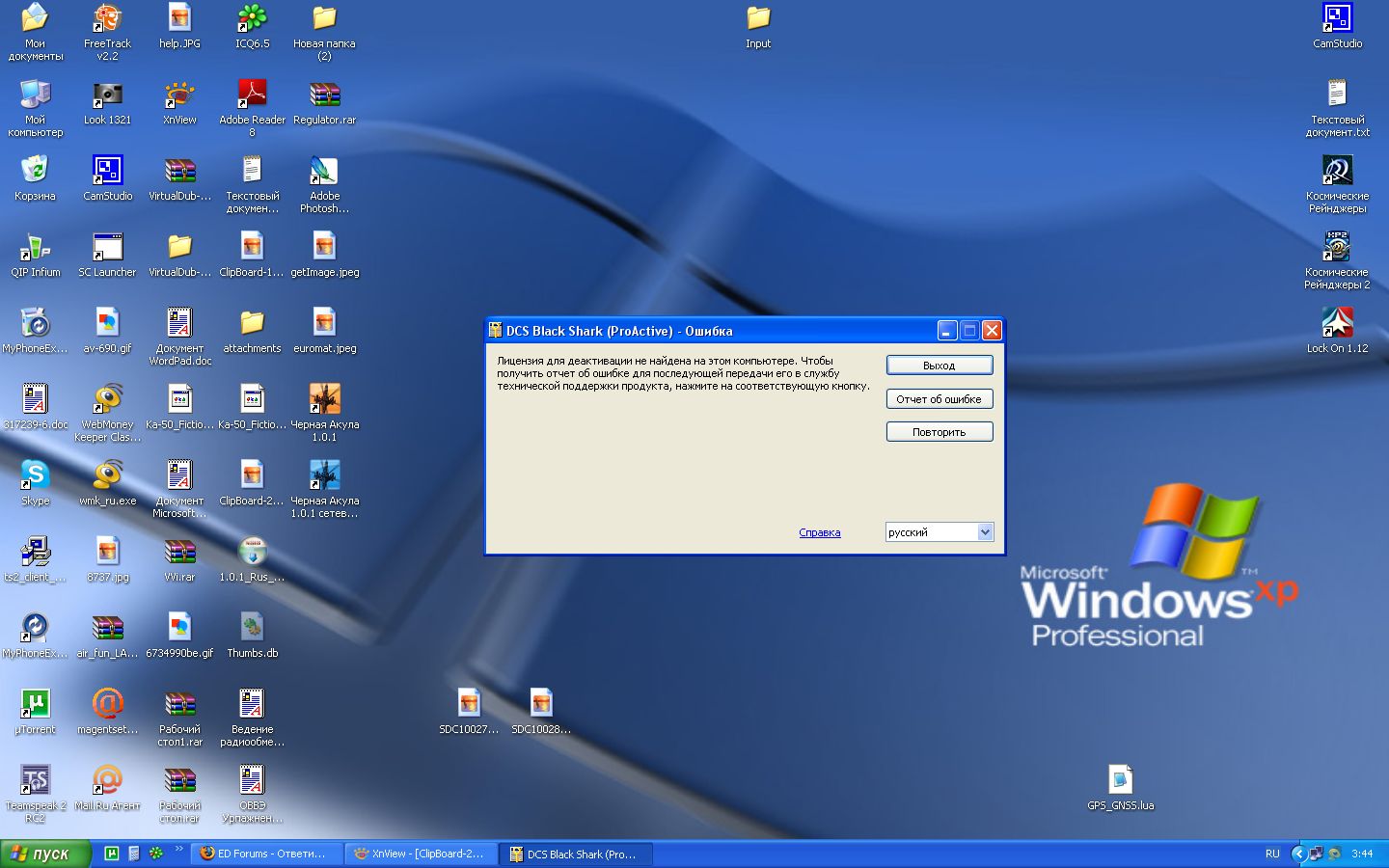
Task: Click the ICQ flower icon in Quick Launch
Action: (155, 854)
